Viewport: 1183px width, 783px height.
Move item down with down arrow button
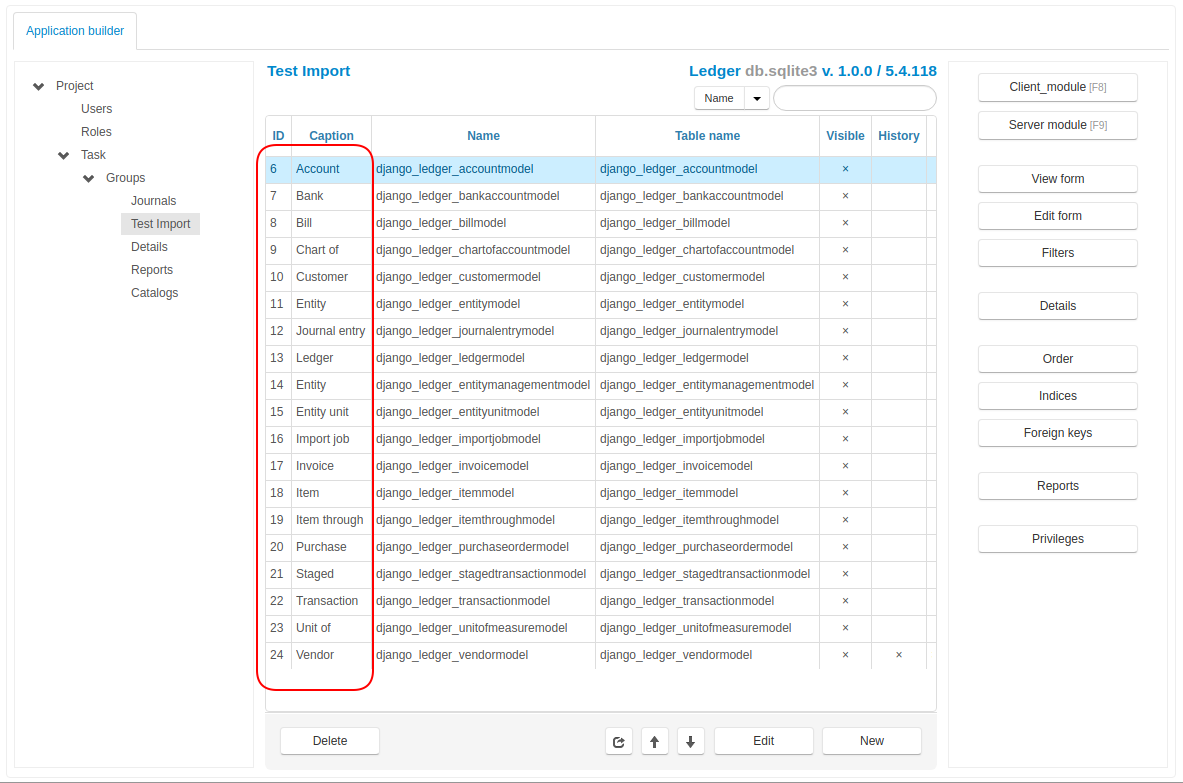[690, 742]
